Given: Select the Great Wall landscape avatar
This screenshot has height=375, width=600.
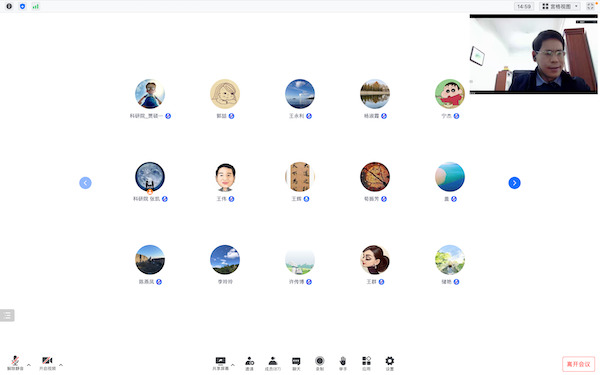Looking at the screenshot, I should click(150, 260).
